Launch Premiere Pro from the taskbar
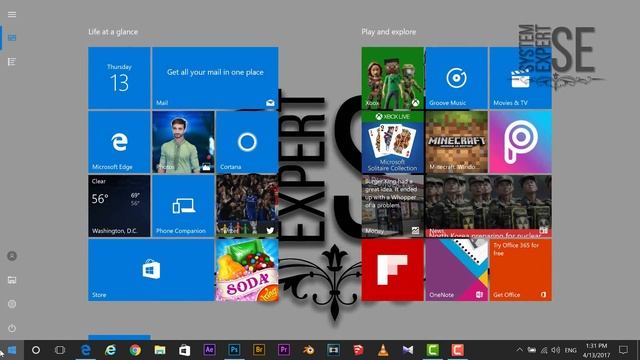Screen dimensions: 640x360 coord(284,350)
